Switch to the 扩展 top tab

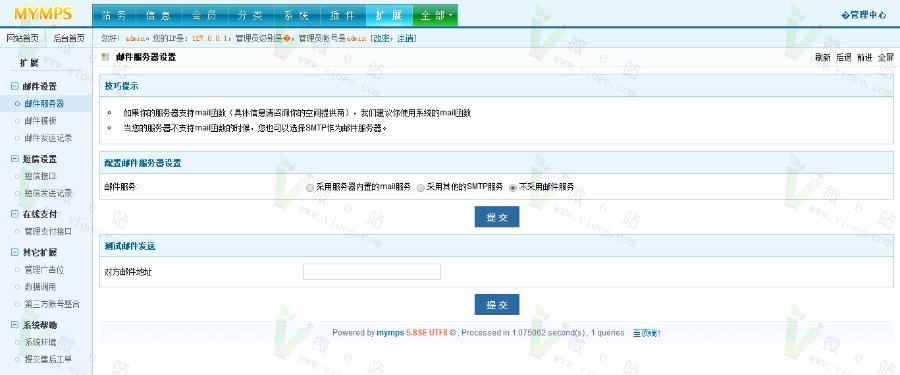pyautogui.click(x=389, y=16)
